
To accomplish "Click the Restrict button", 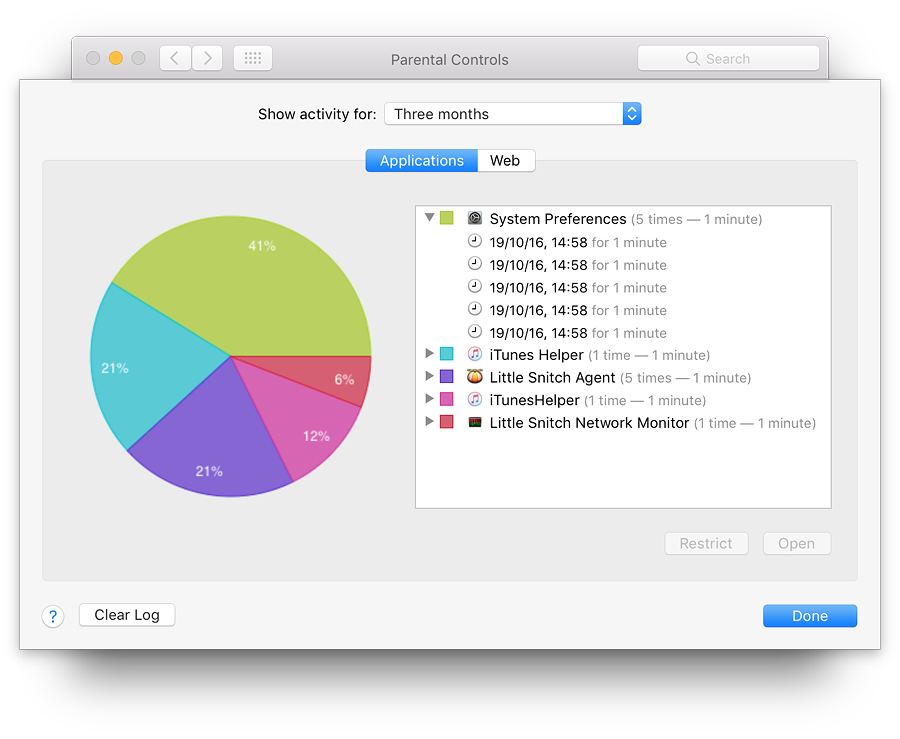I will pos(706,543).
